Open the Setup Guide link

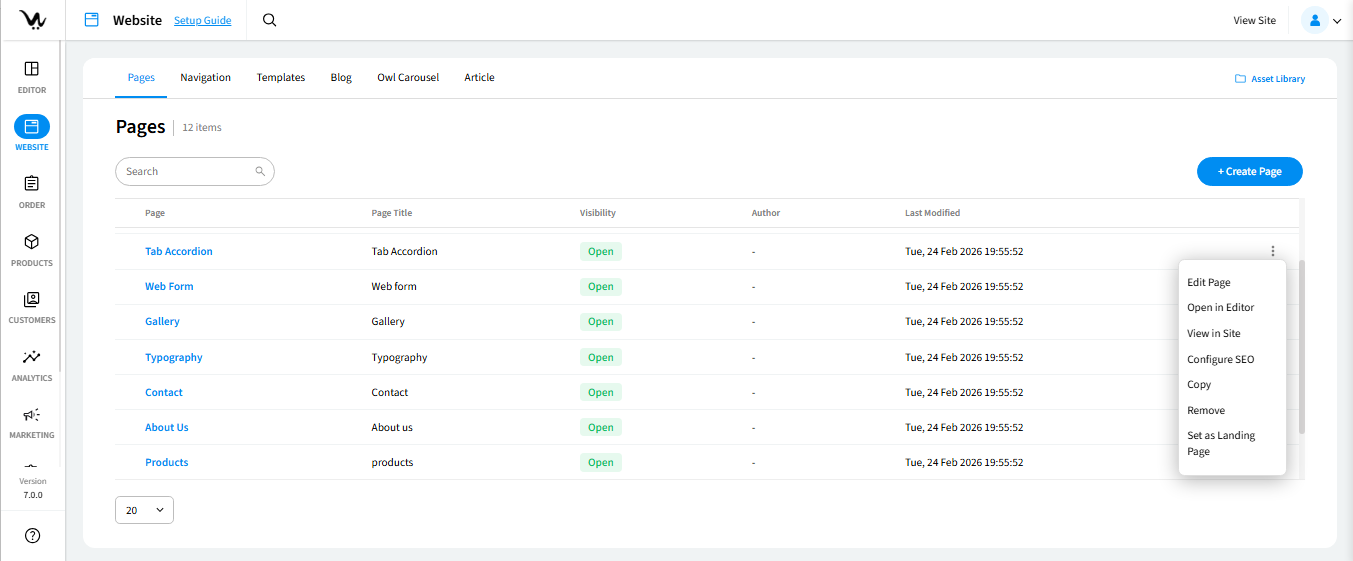[x=202, y=20]
